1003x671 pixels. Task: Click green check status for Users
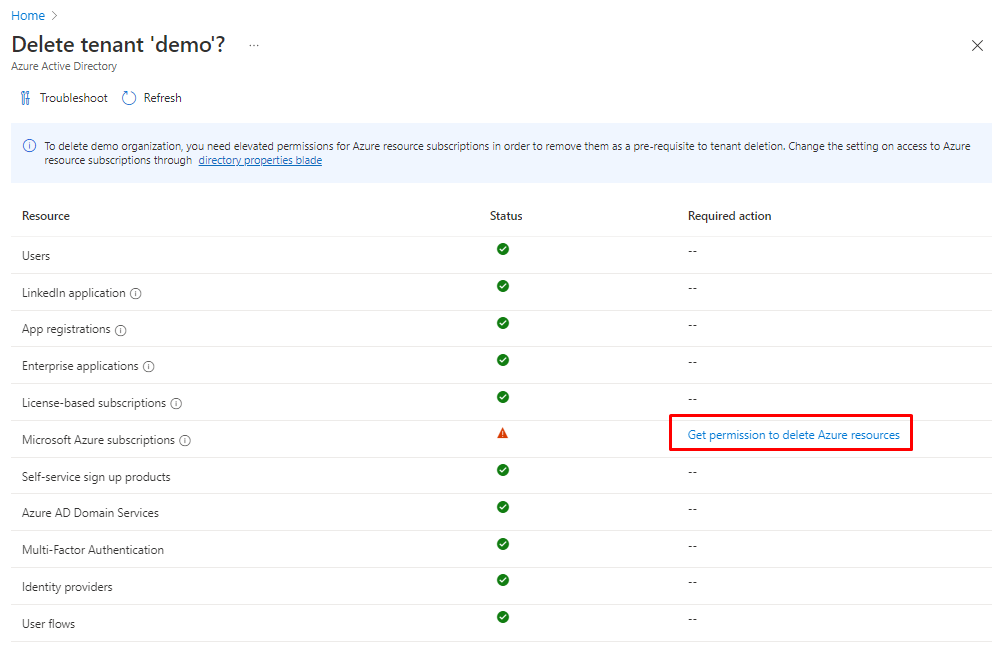[503, 249]
